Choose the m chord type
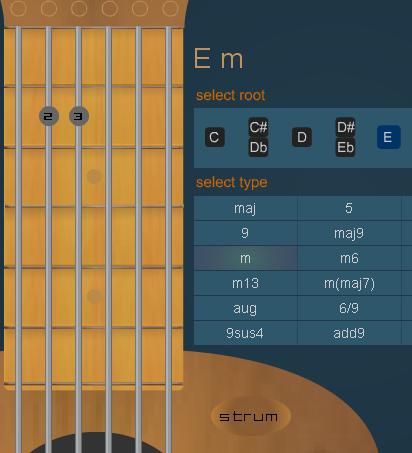Image resolution: width=412 pixels, height=453 pixels. click(245, 258)
